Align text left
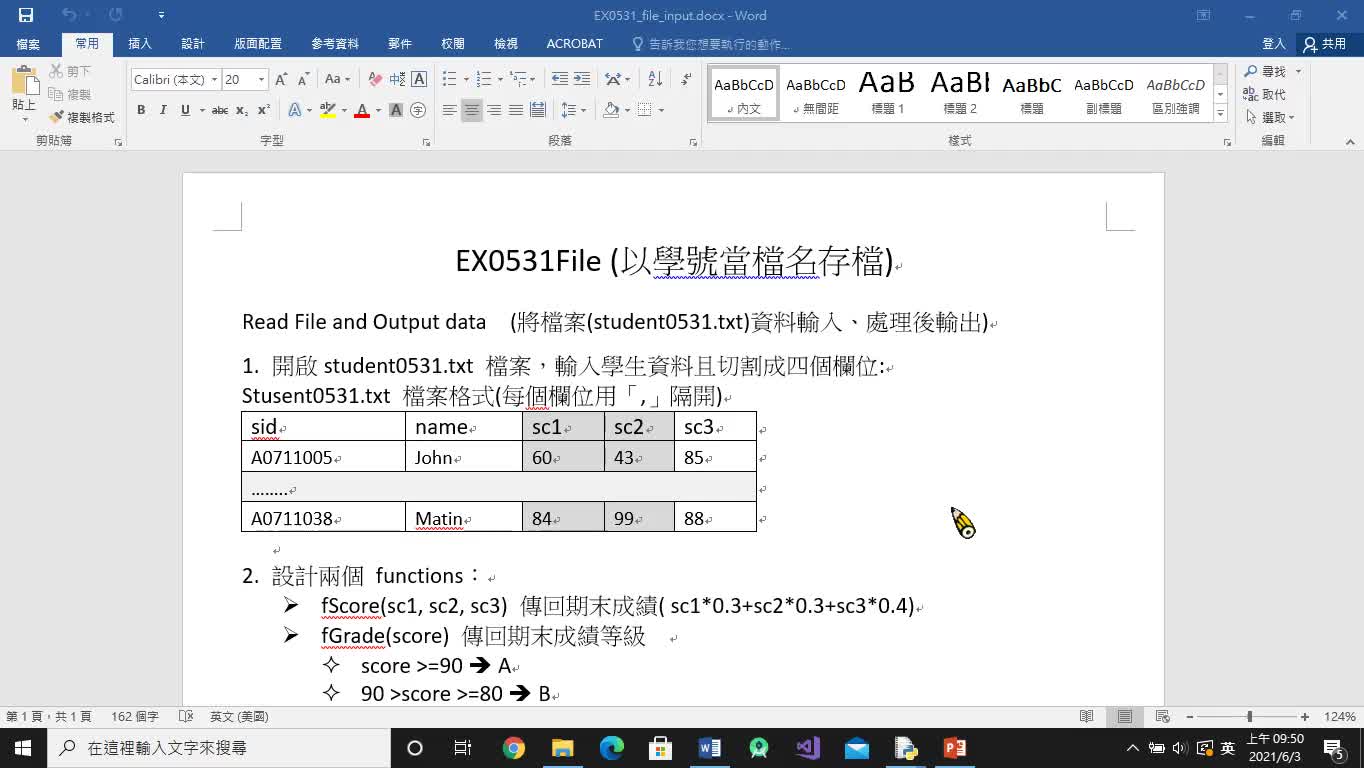The width and height of the screenshot is (1364, 768). point(450,110)
